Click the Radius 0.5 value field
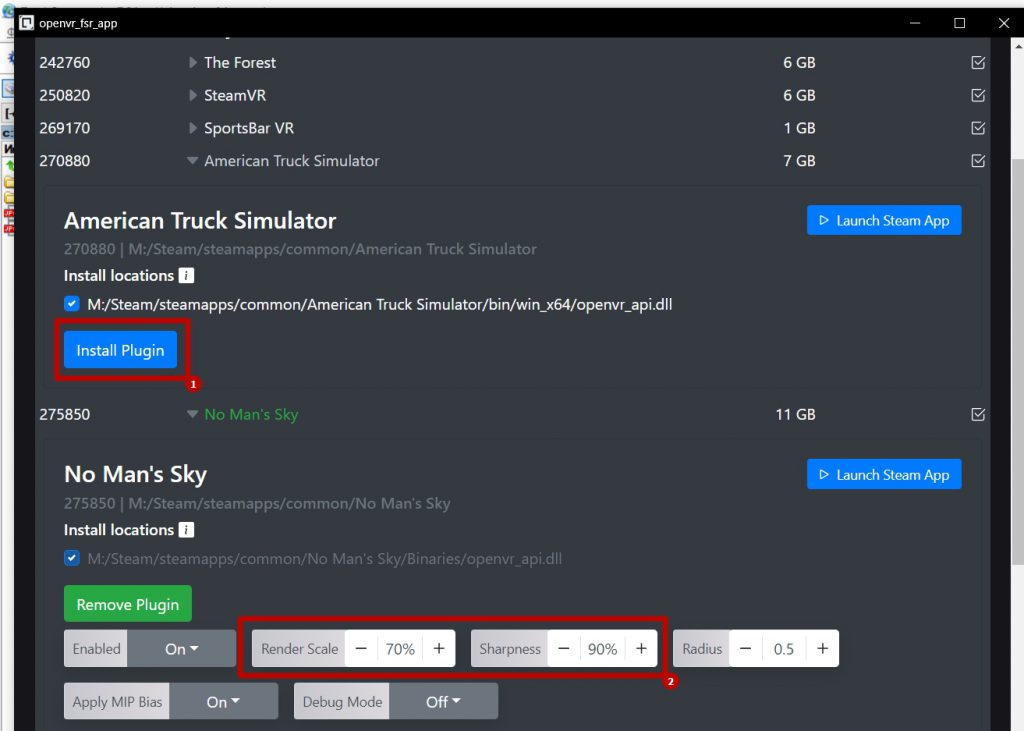The image size is (1024, 731). 784,649
